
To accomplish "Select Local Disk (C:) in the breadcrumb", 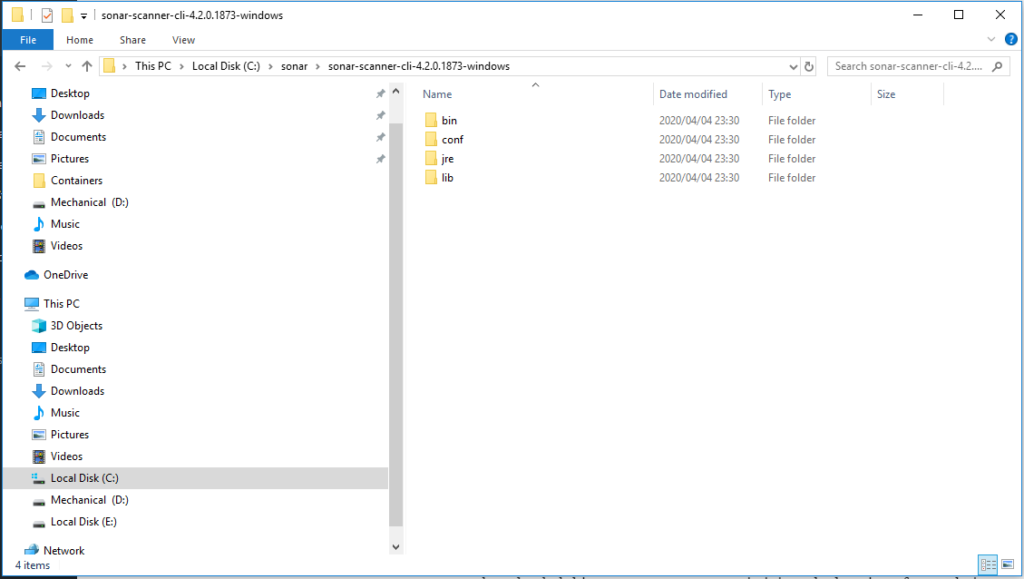I will [x=226, y=66].
